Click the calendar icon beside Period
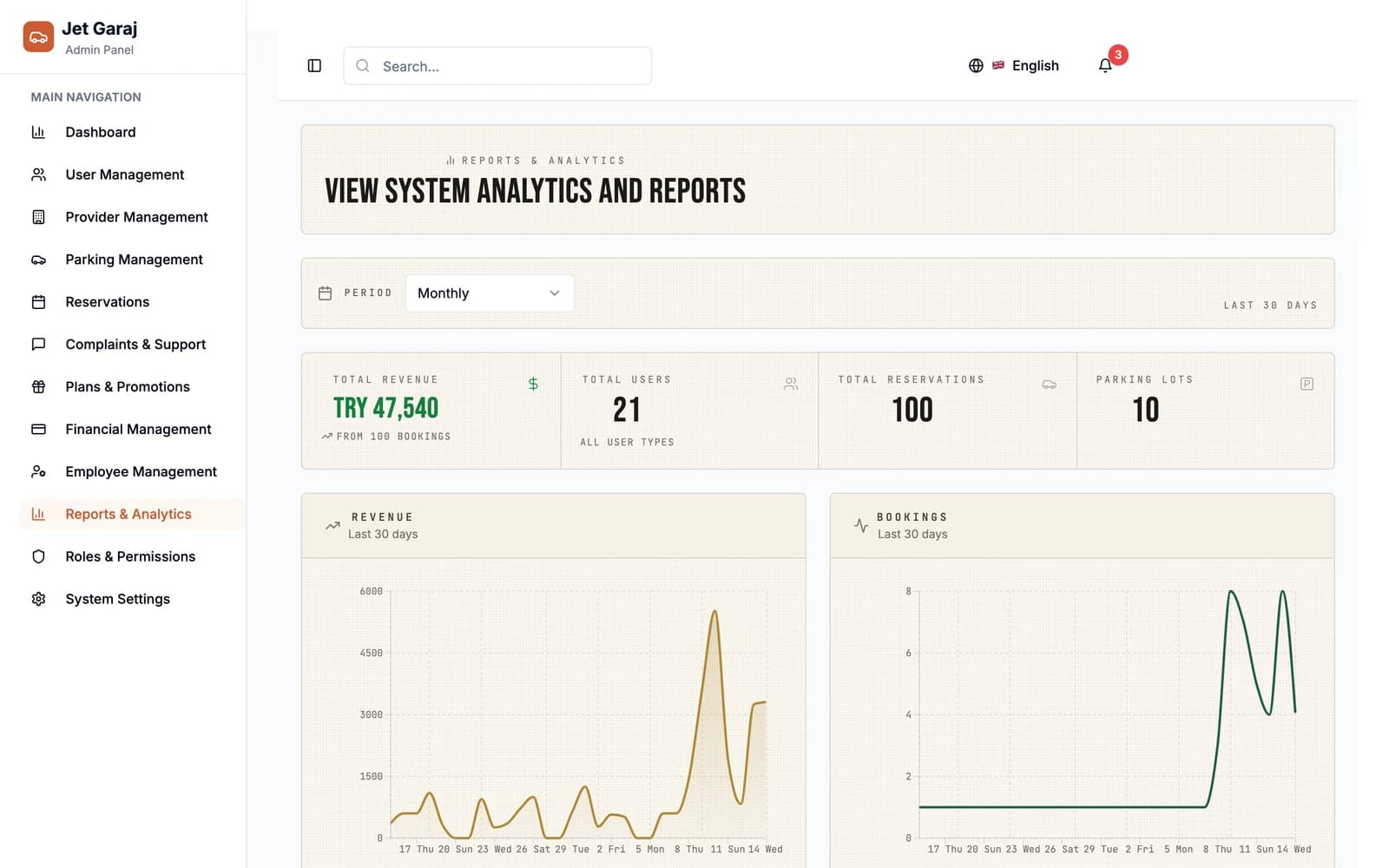 pyautogui.click(x=325, y=293)
